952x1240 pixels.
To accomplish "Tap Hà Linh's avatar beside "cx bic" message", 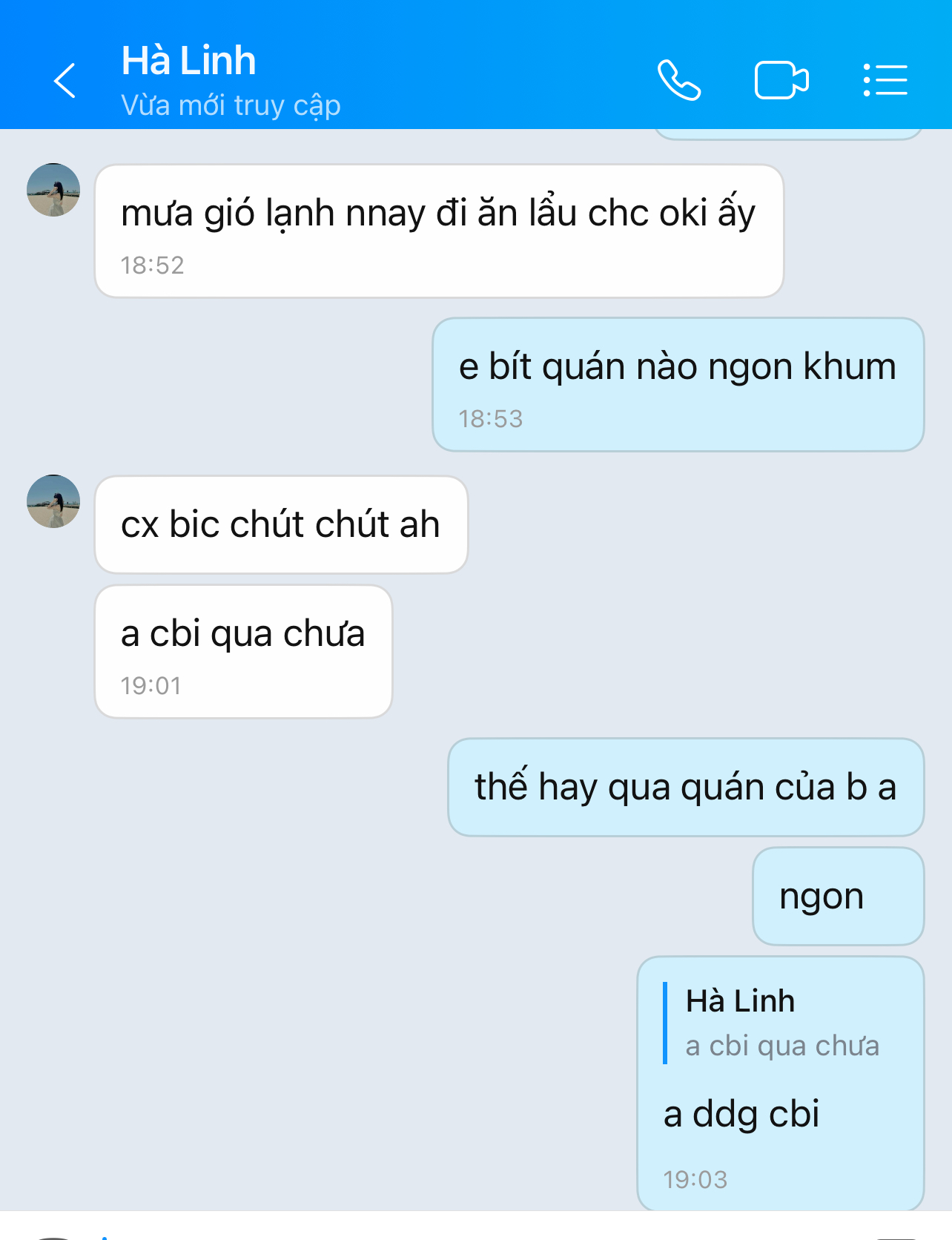I will [x=53, y=501].
